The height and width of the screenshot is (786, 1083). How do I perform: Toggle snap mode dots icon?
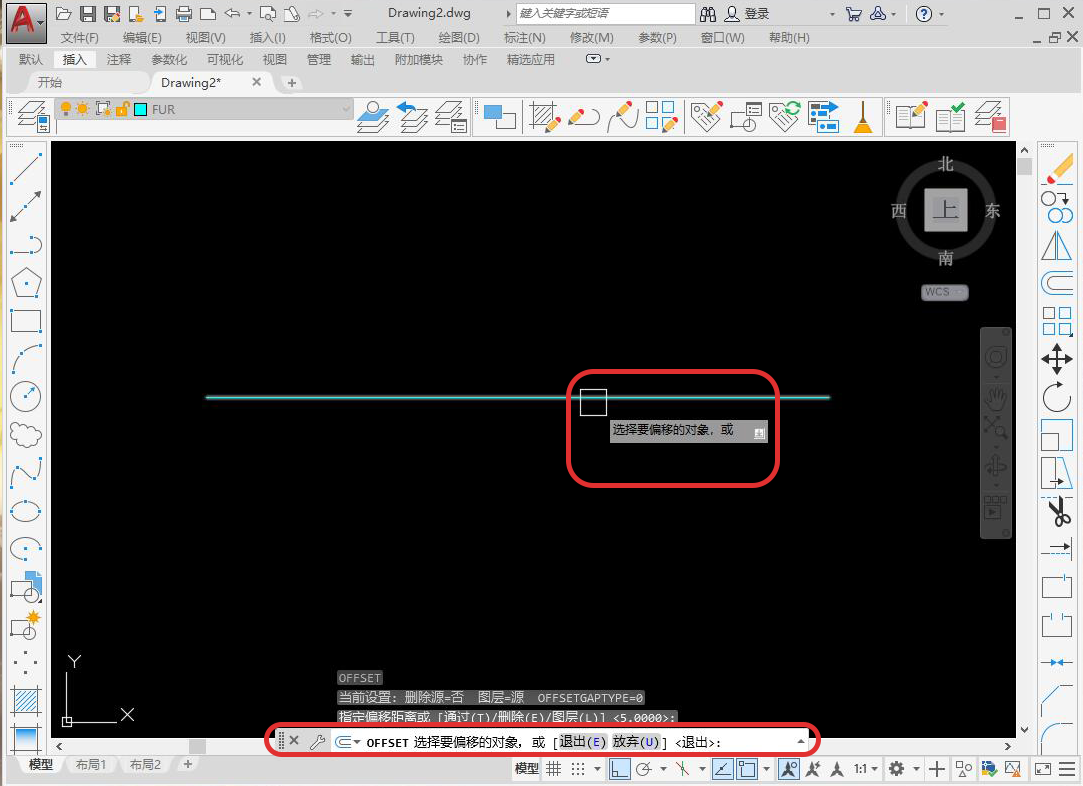(578, 769)
